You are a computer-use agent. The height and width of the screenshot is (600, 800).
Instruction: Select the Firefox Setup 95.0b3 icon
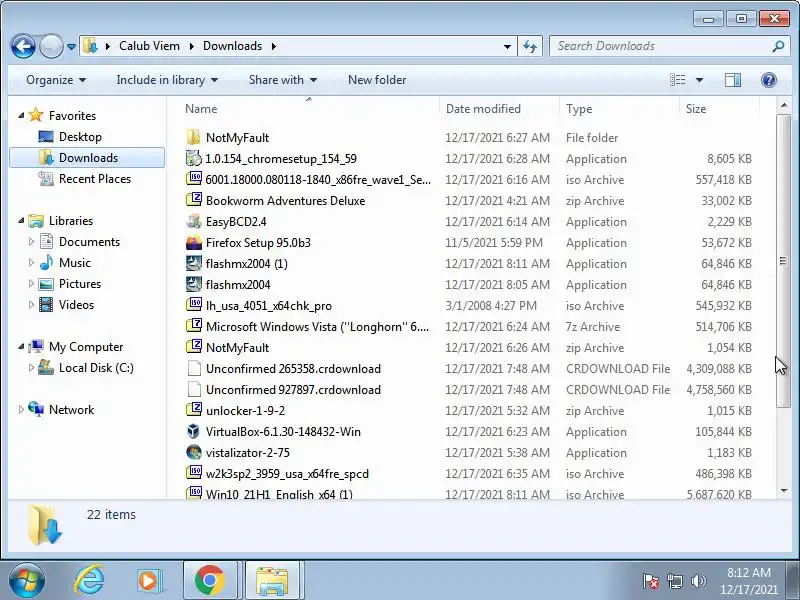(x=193, y=242)
